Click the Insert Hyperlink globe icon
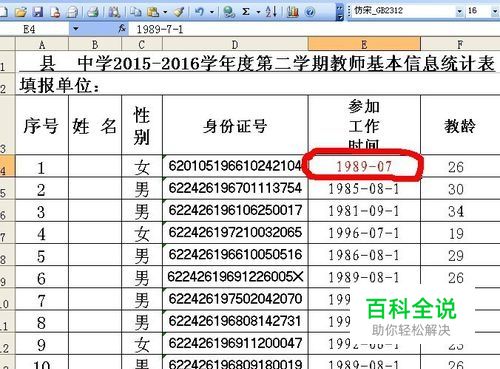 click(x=229, y=12)
